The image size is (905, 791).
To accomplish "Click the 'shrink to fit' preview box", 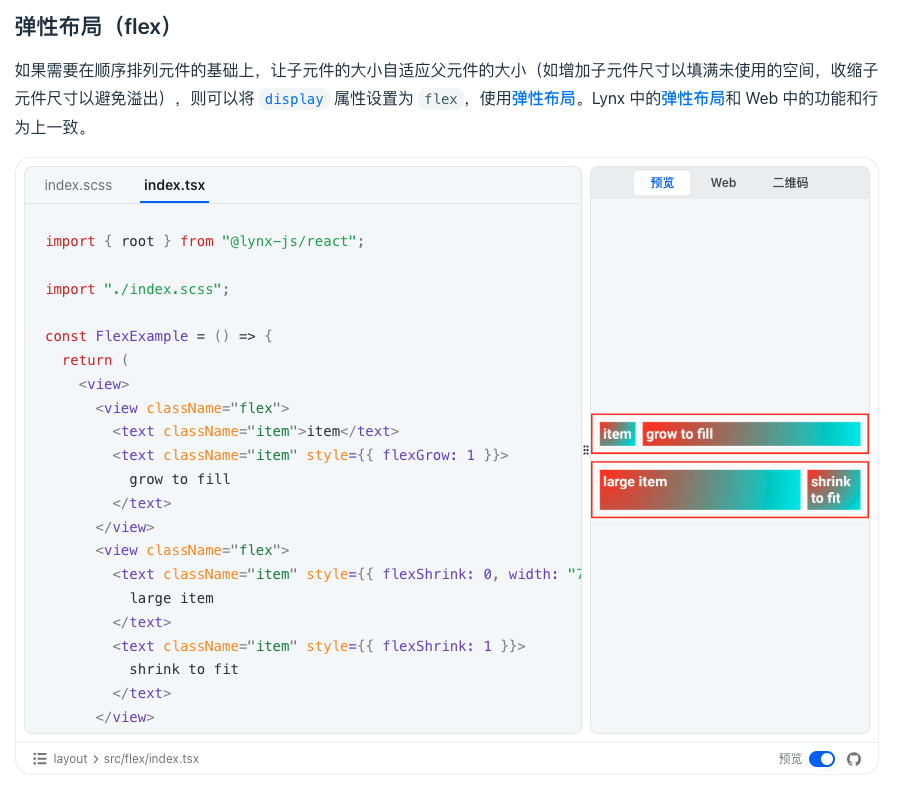I will pos(833,490).
